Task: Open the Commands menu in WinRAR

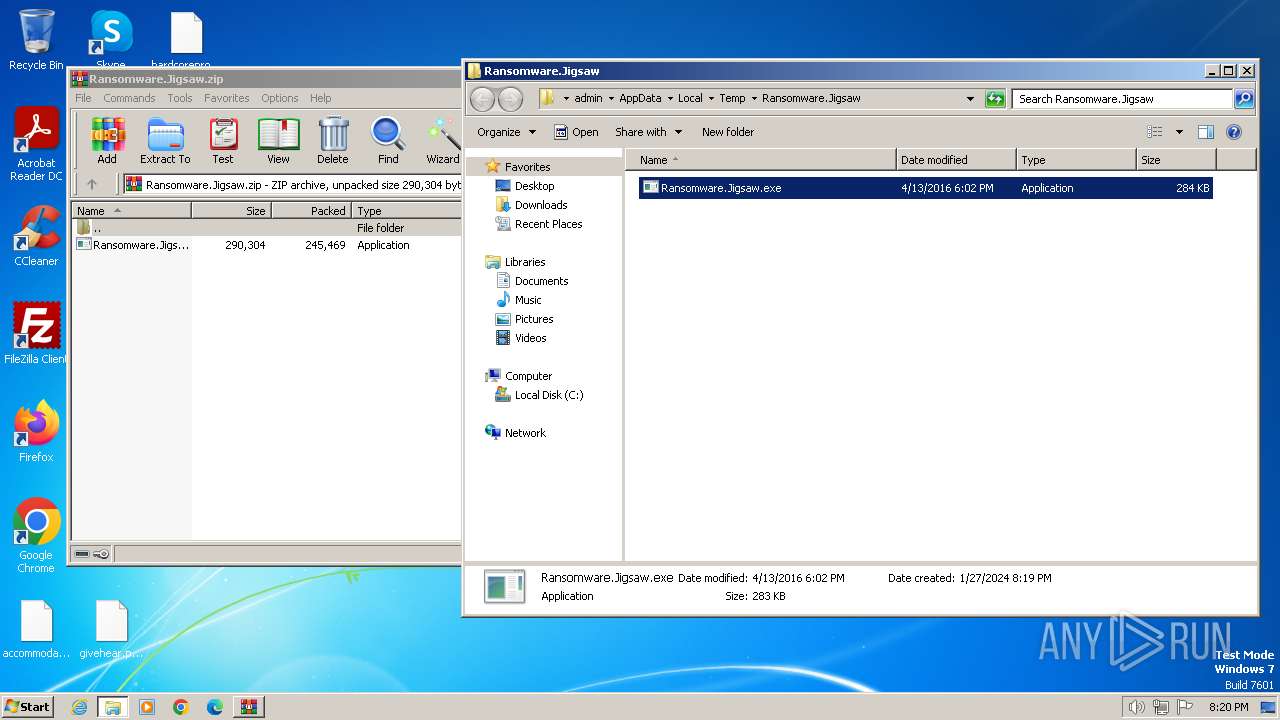Action: [x=129, y=98]
